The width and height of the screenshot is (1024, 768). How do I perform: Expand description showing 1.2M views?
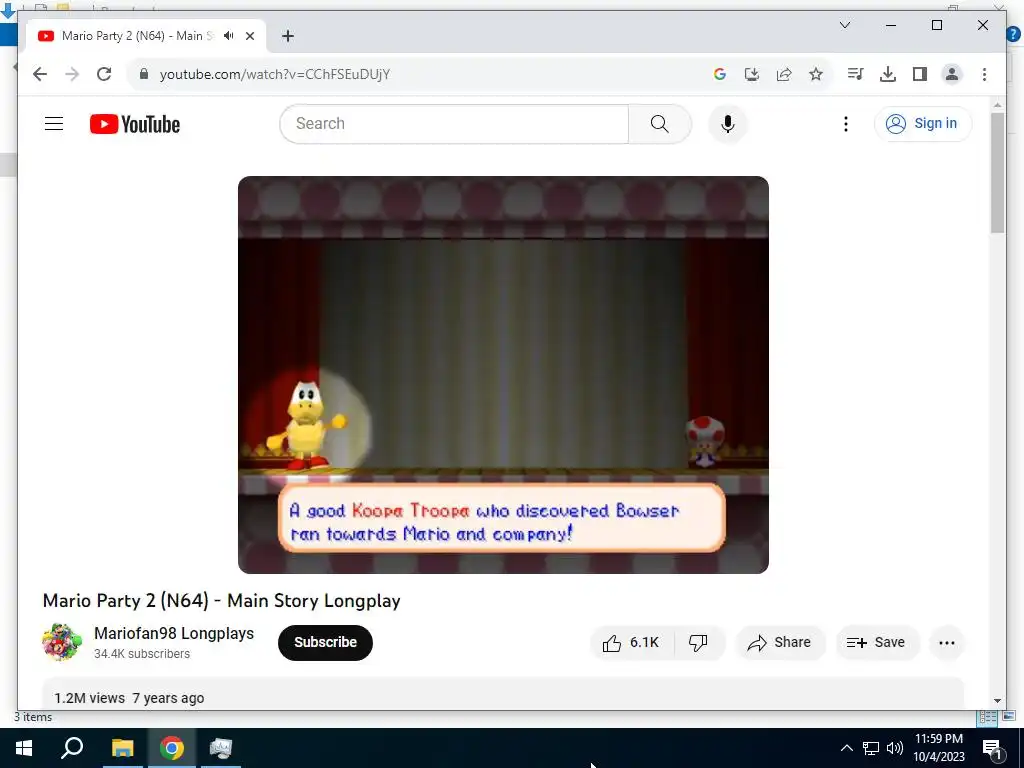pyautogui.click(x=503, y=694)
